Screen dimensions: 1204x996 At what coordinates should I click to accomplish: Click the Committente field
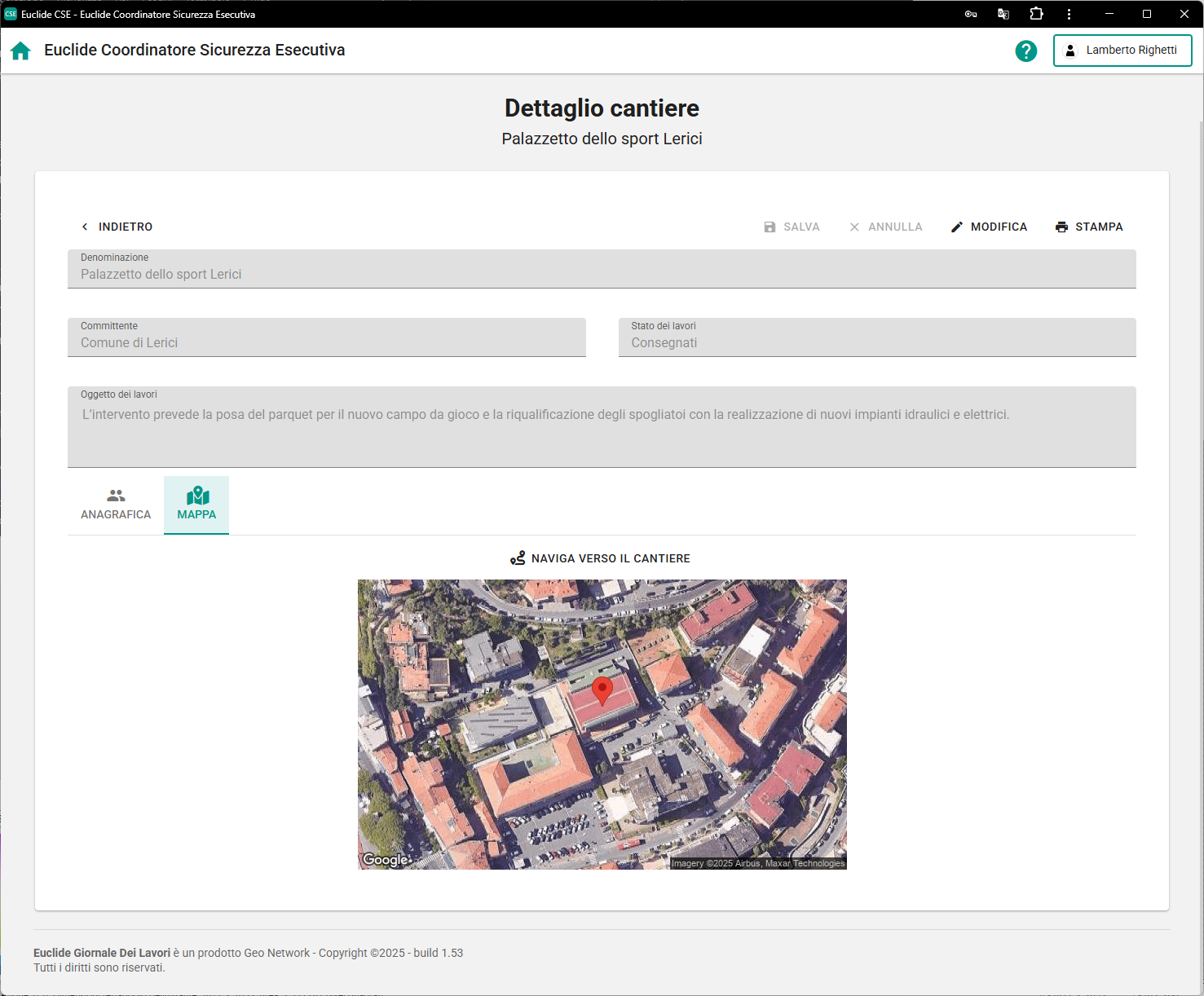(326, 337)
